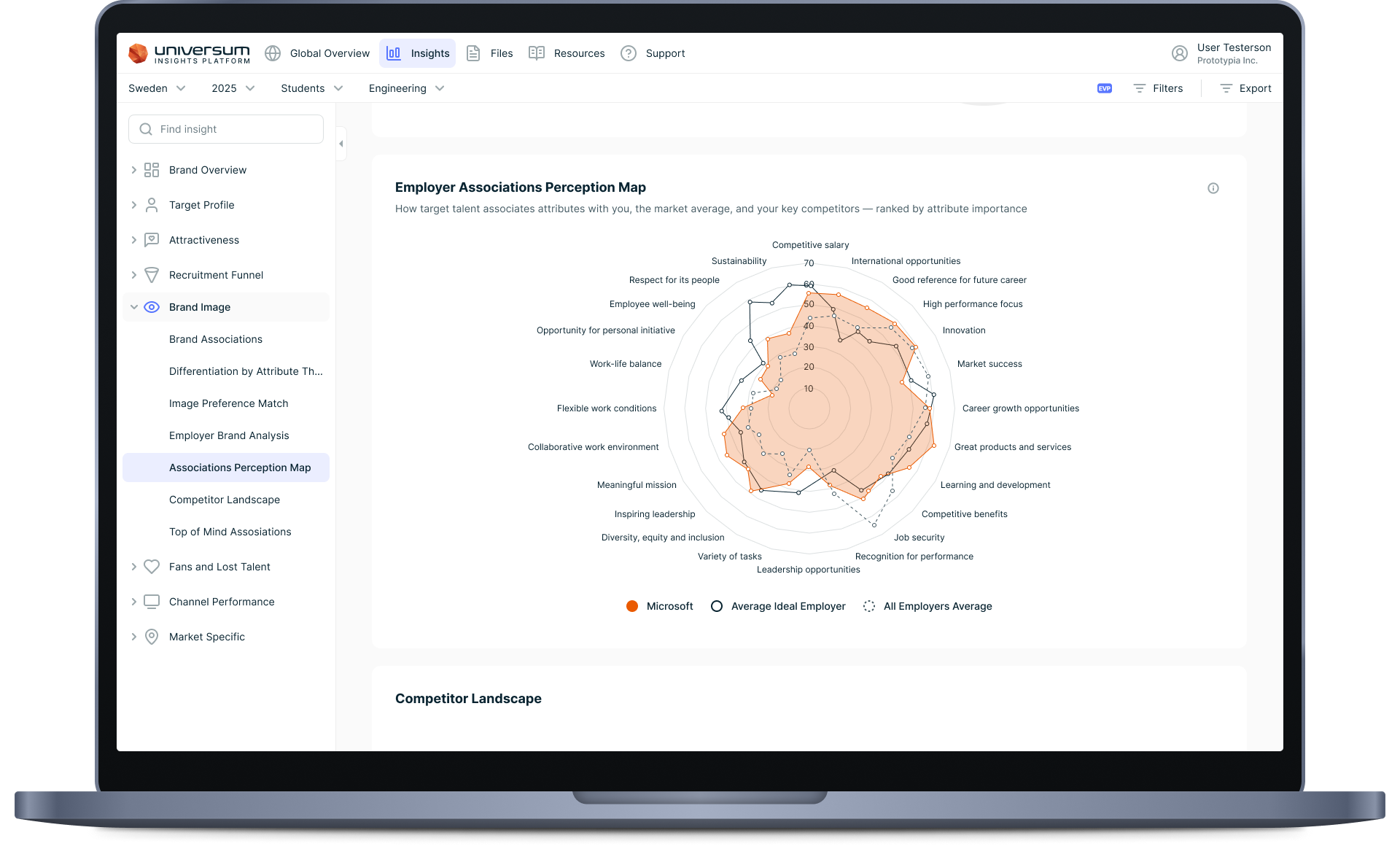Open the 2025 year dropdown
The image size is (1400, 857).
pos(233,88)
